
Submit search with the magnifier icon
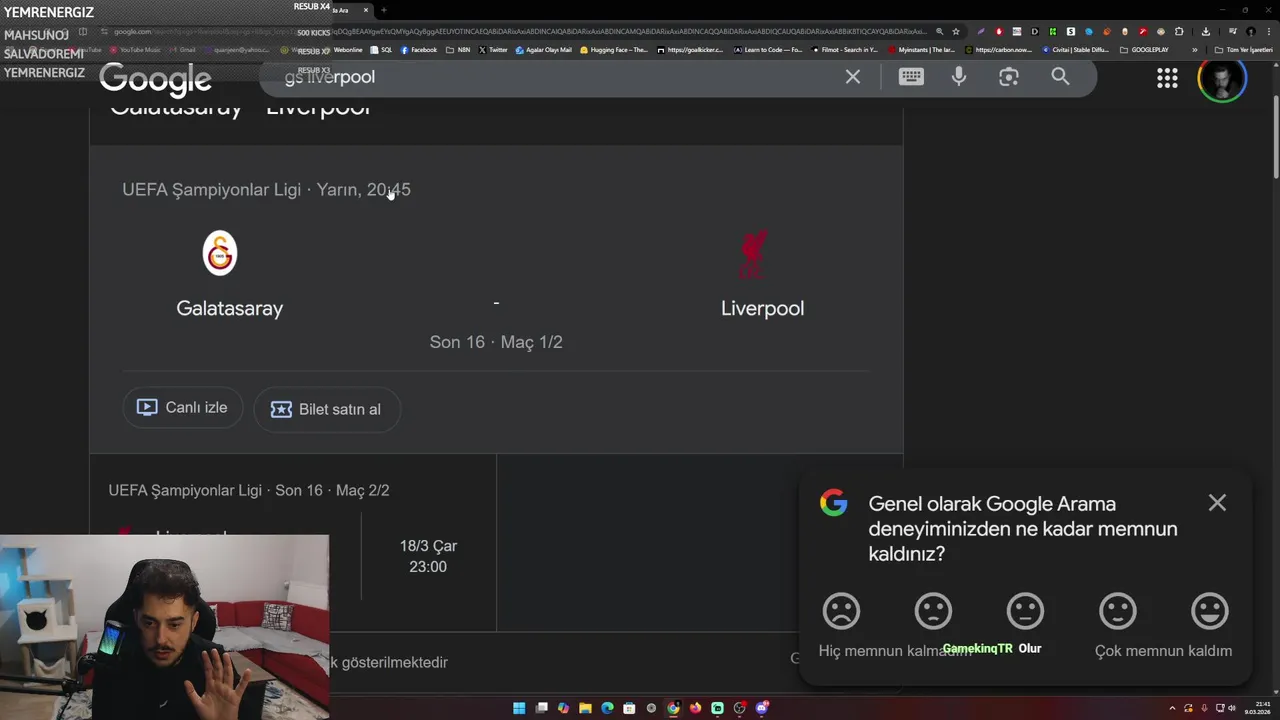point(1060,77)
